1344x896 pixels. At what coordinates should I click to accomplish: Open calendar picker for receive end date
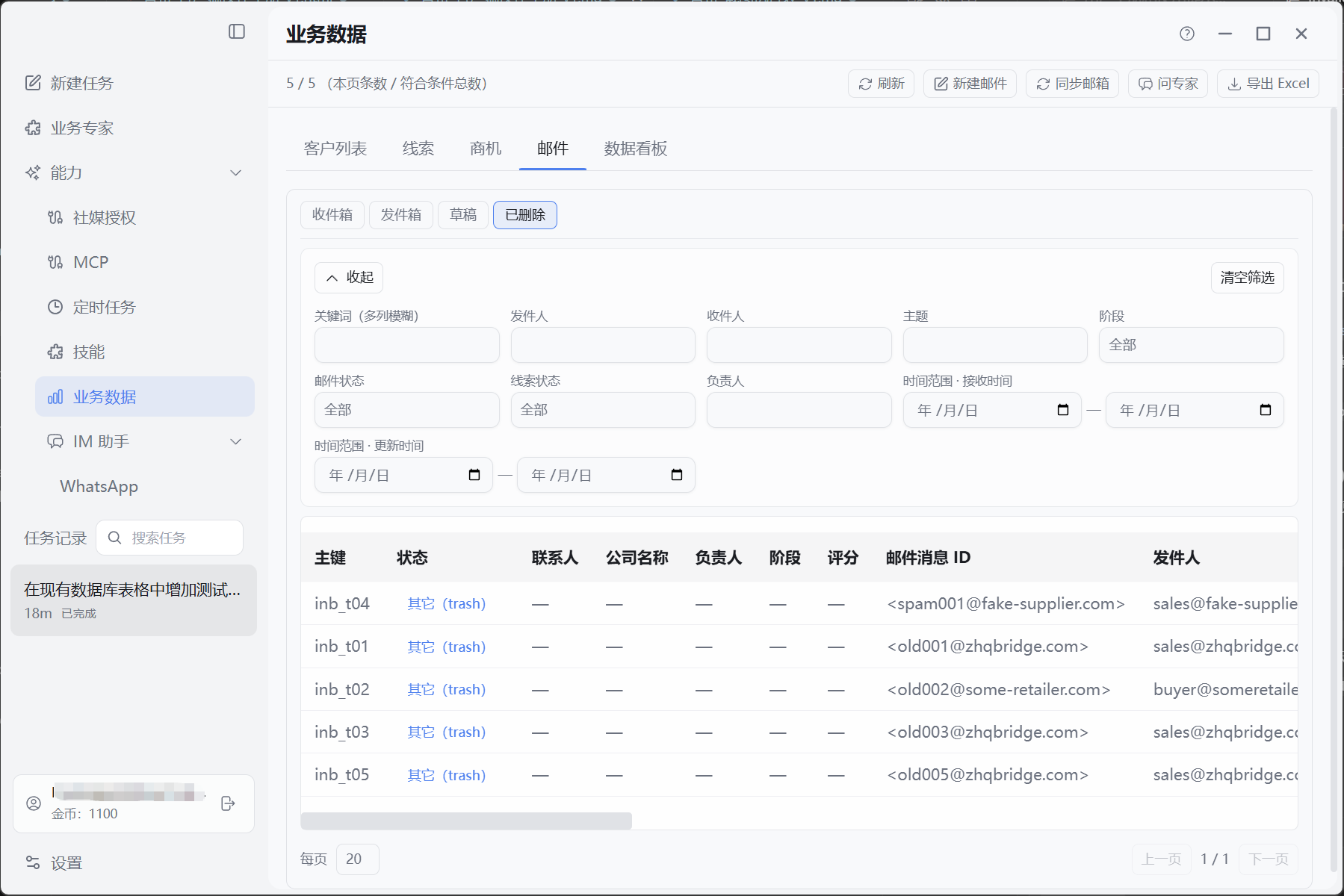tap(1266, 410)
